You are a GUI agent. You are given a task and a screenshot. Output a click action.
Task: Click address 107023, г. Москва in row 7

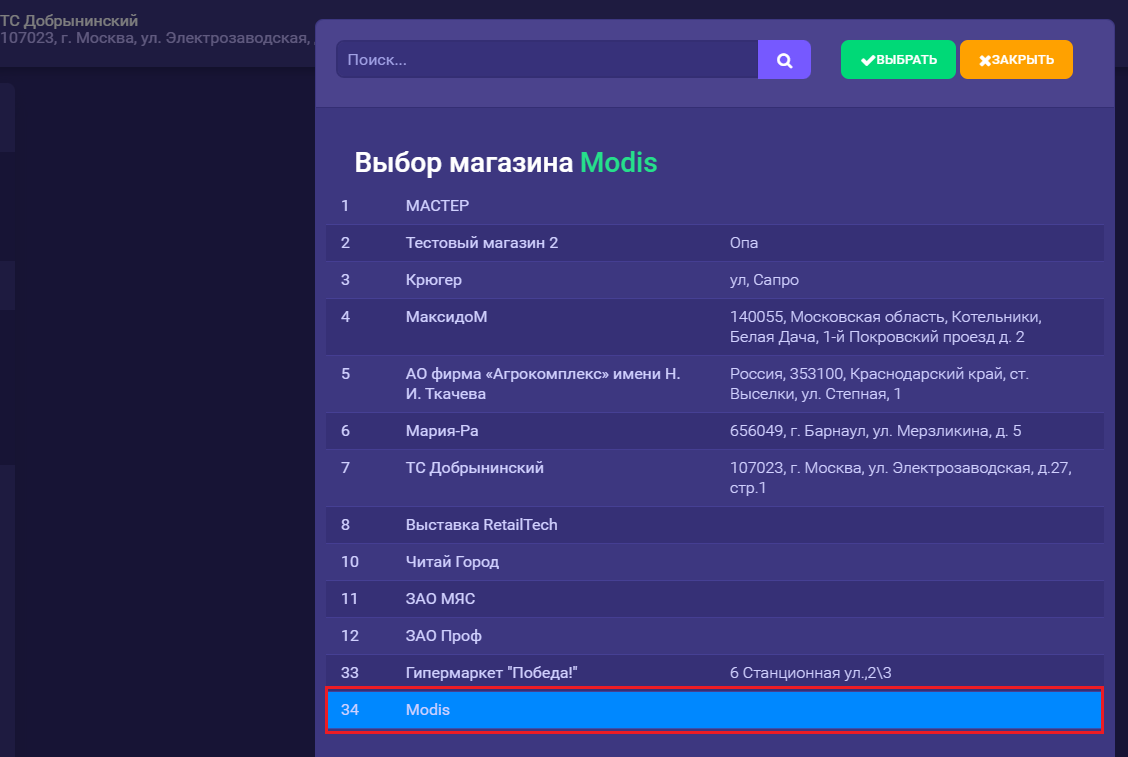(901, 478)
